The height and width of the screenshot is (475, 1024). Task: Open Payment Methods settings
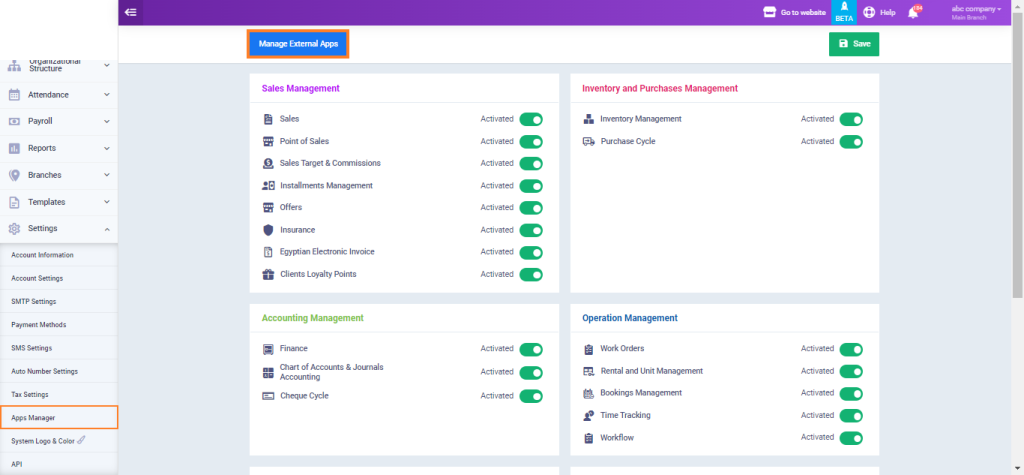pos(59,325)
